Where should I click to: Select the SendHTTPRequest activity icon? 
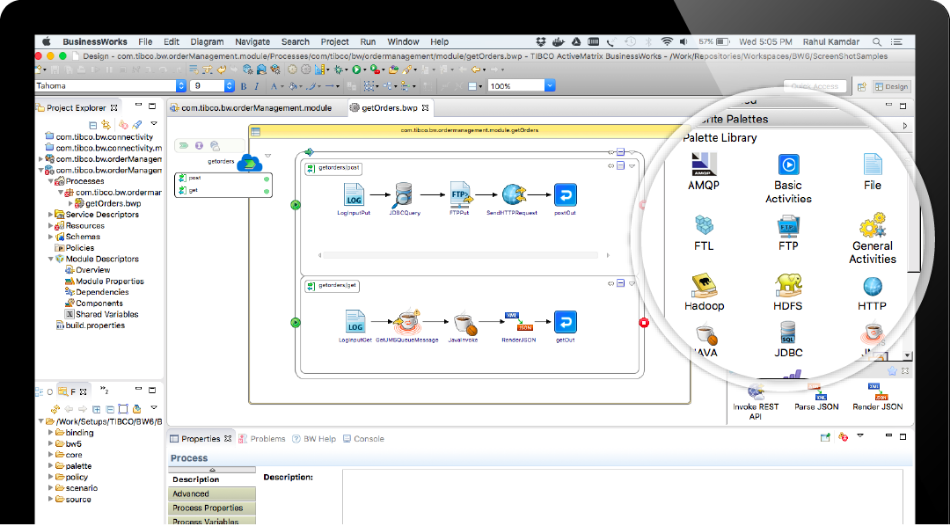point(513,194)
